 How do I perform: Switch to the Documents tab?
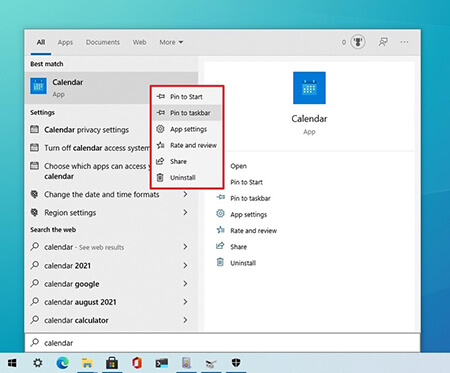click(x=103, y=42)
